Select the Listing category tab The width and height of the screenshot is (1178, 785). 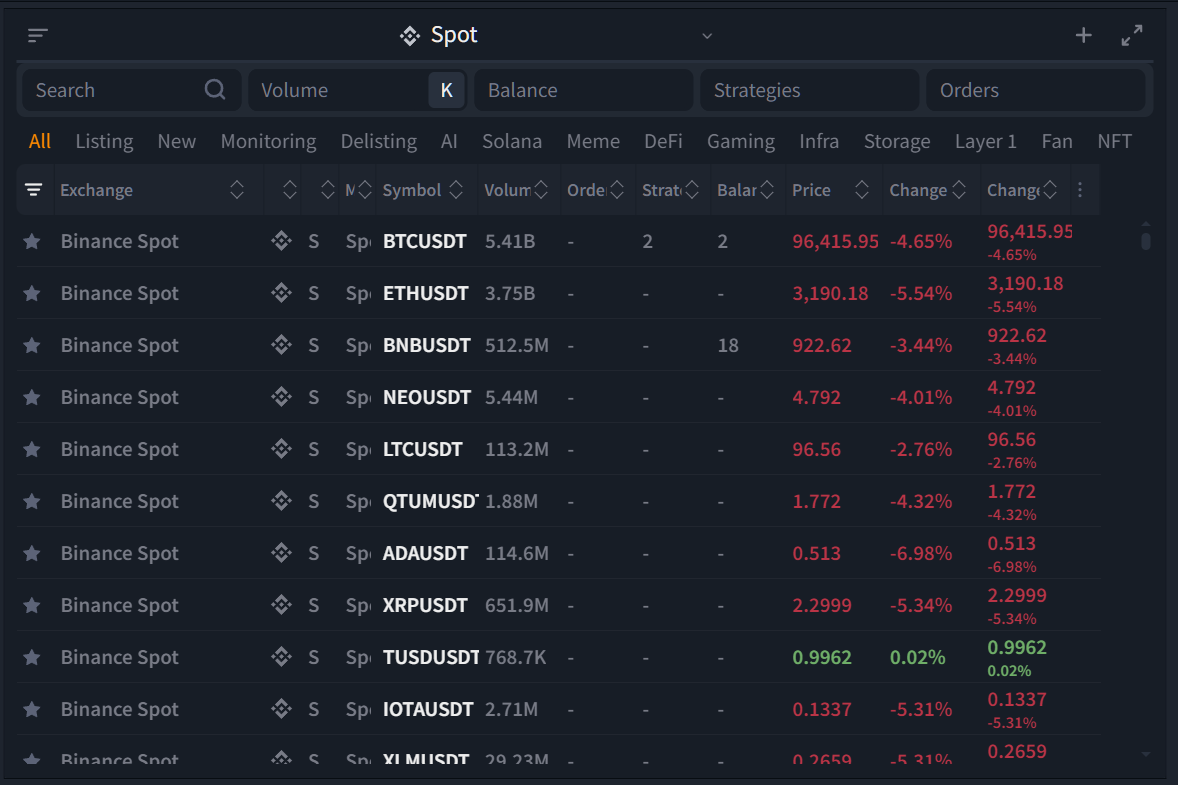[x=104, y=141]
